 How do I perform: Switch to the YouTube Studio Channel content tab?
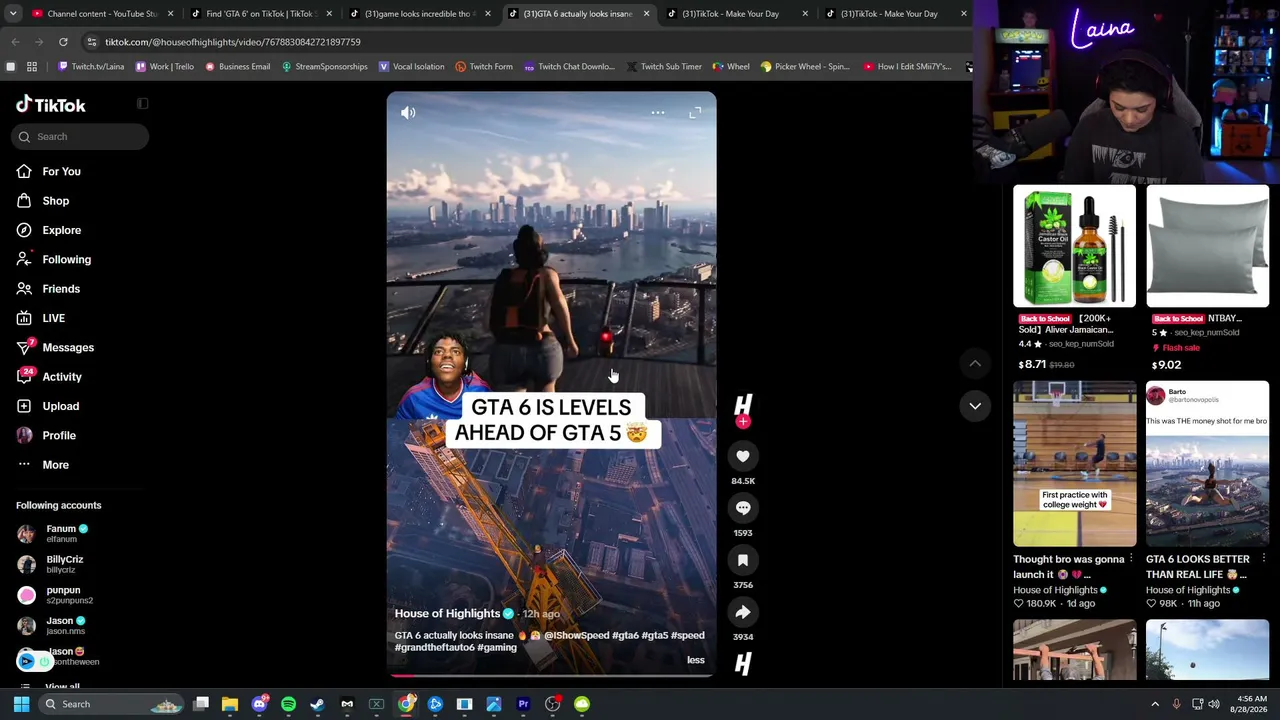point(101,14)
